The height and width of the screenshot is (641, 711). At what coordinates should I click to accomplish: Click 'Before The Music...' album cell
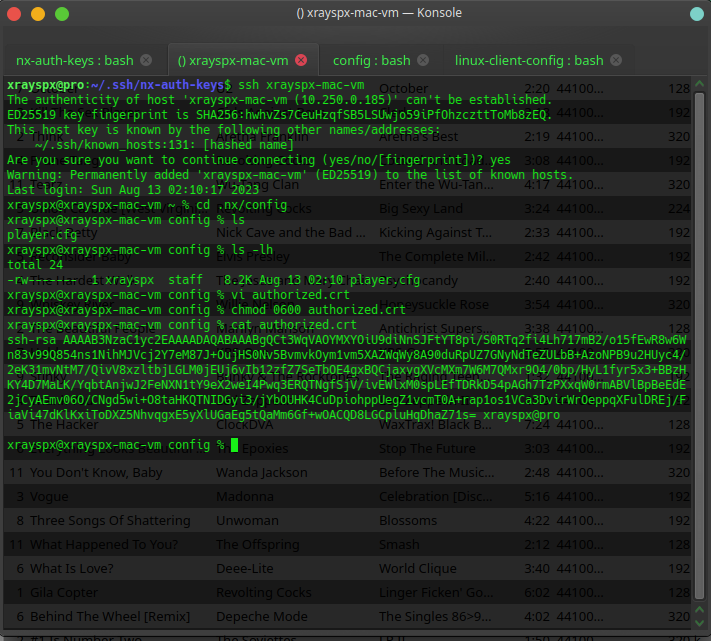coord(437,472)
